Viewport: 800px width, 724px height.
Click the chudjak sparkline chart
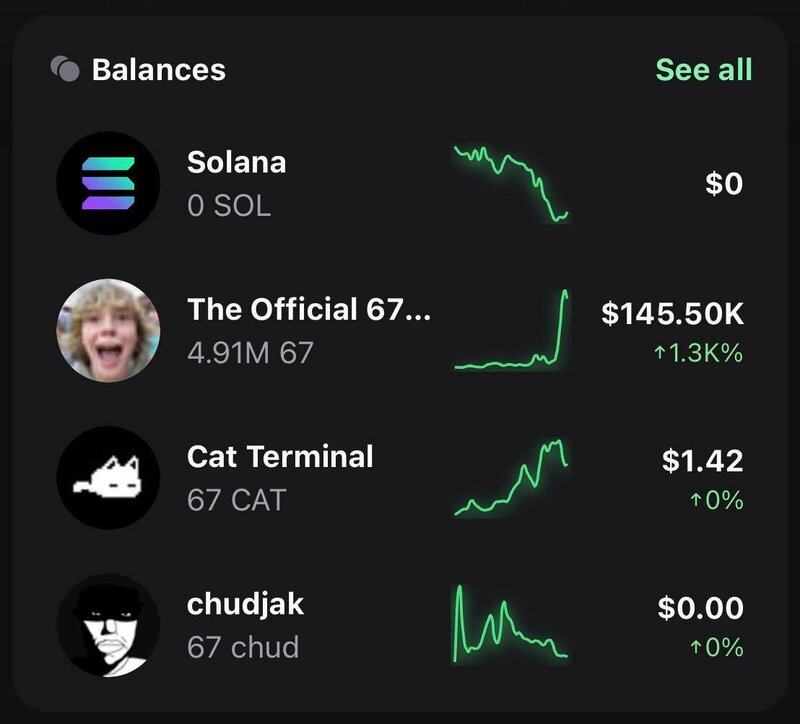[x=512, y=623]
